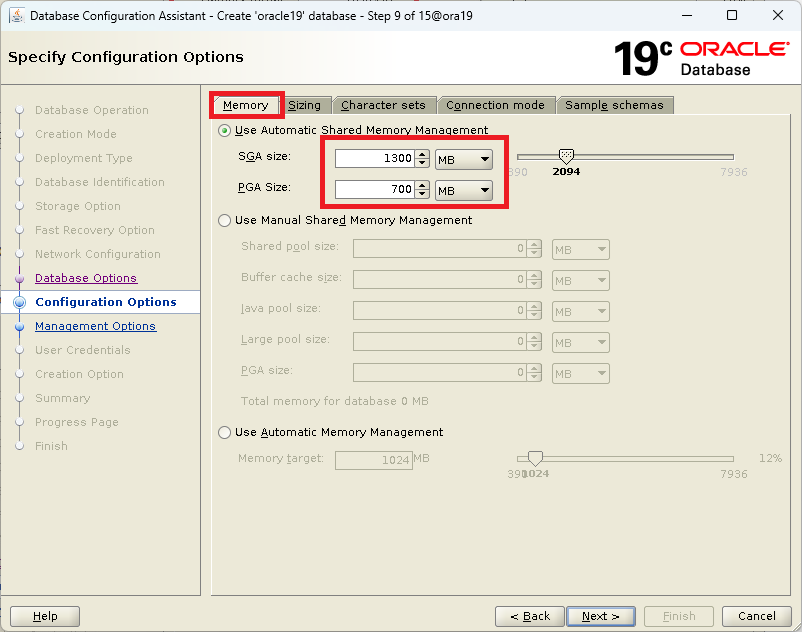Click the User Credentials step
This screenshot has height=632, width=802.
82,350
